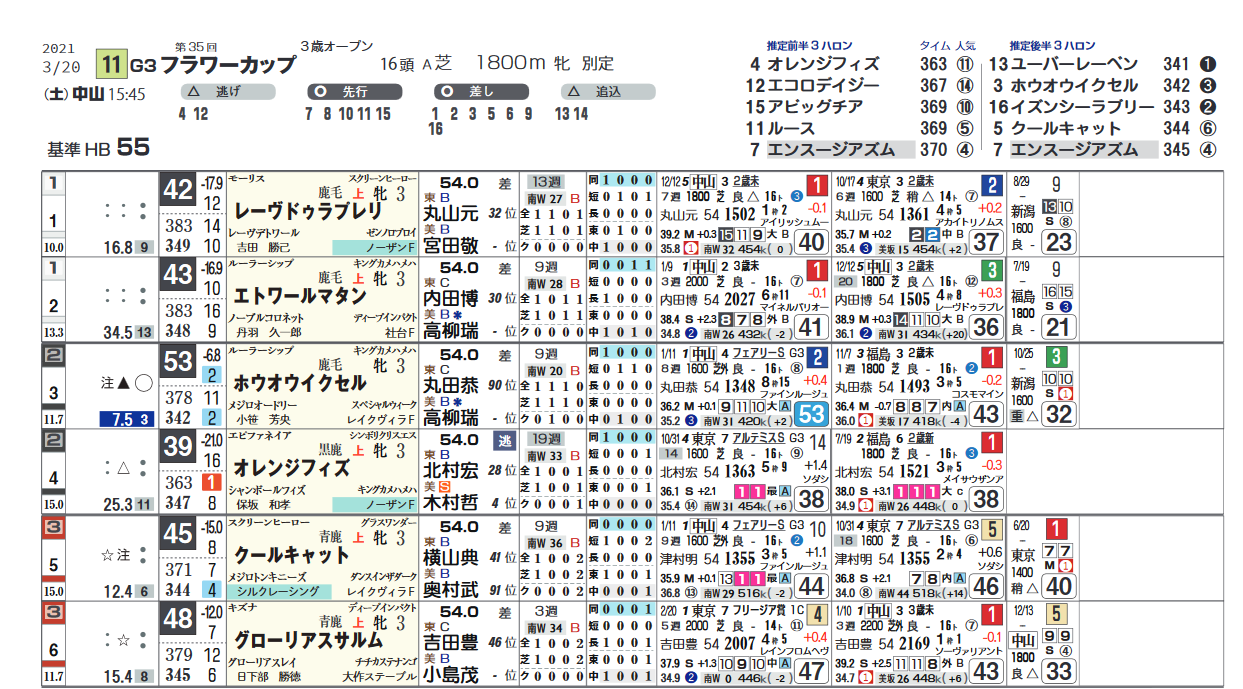Click highlighted エンスージアズム with time 345
Image resolution: width=1243 pixels, height=689 pixels.
tap(1084, 149)
